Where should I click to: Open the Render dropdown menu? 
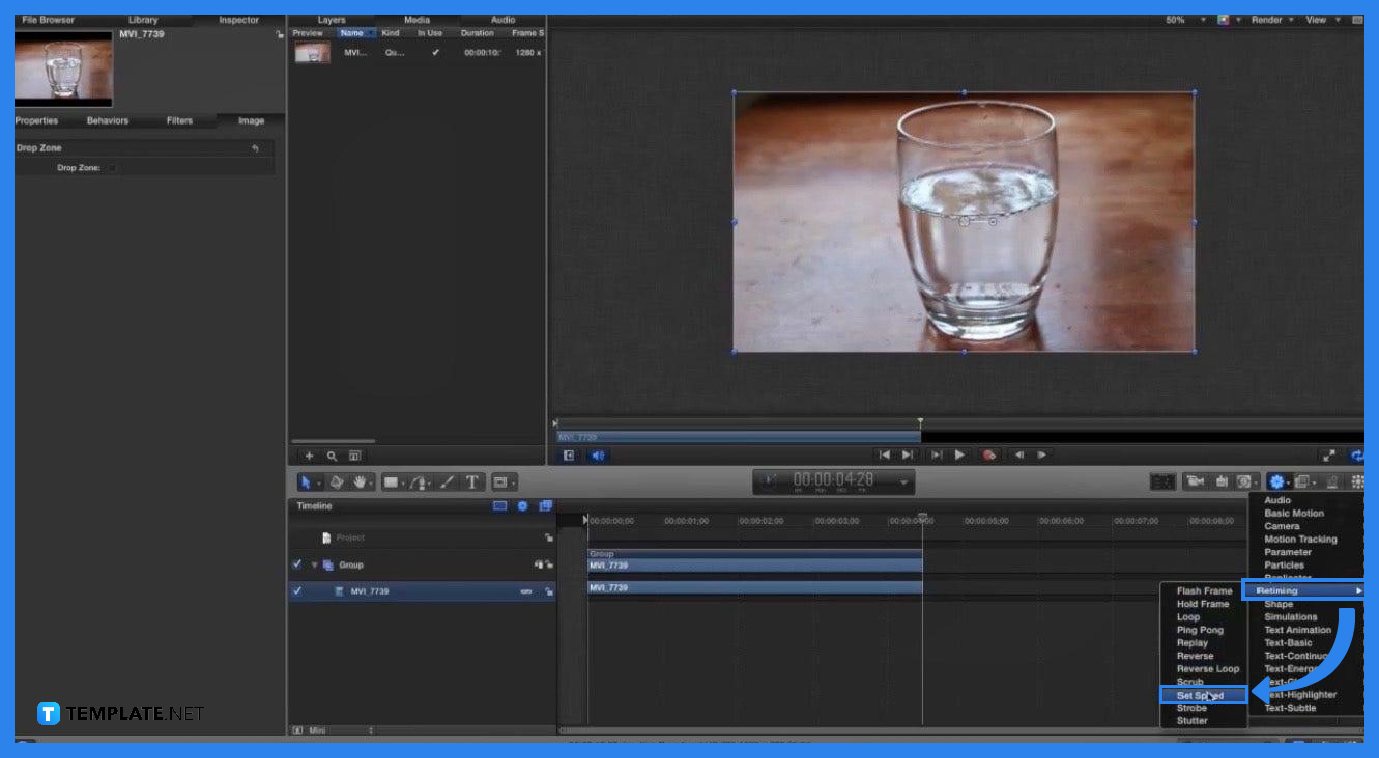(1271, 20)
